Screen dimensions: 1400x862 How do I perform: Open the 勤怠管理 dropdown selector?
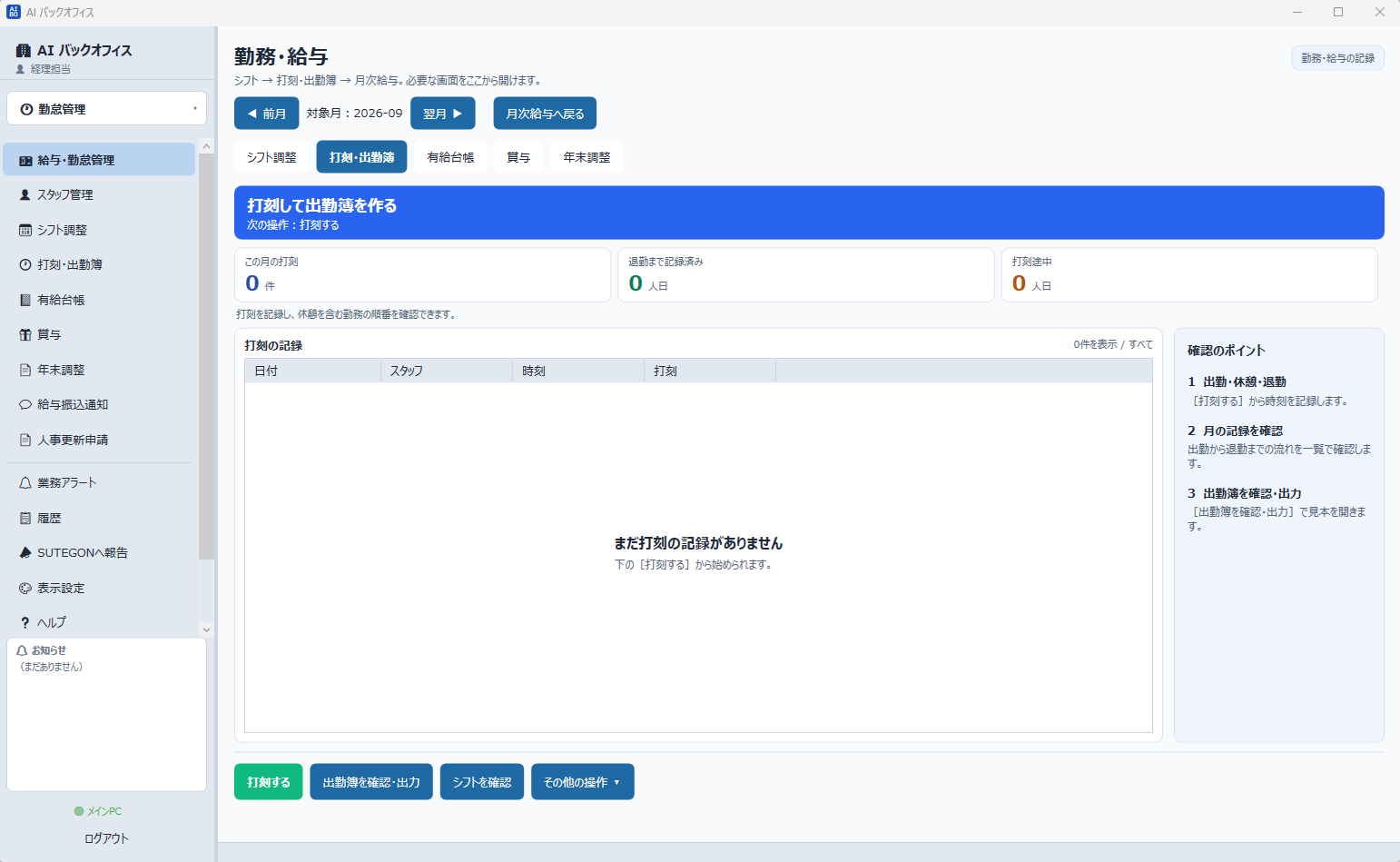coord(107,109)
